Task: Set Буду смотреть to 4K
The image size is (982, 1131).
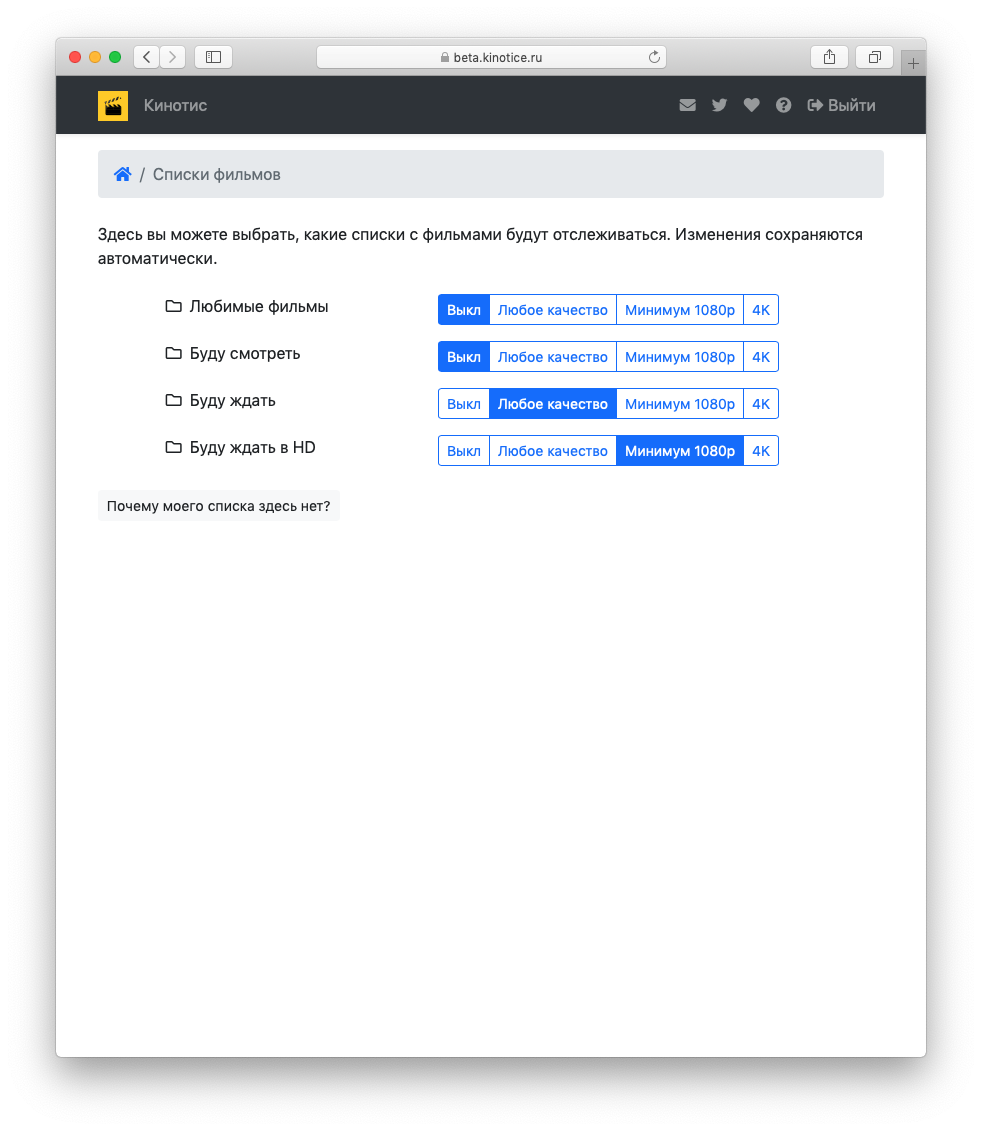Action: point(760,357)
